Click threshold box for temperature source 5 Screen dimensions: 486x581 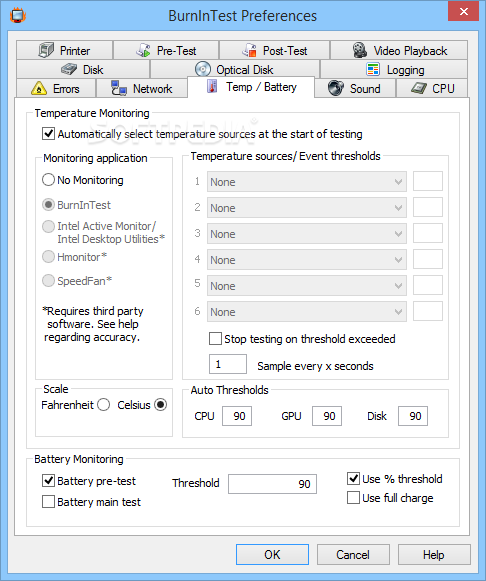click(428, 285)
